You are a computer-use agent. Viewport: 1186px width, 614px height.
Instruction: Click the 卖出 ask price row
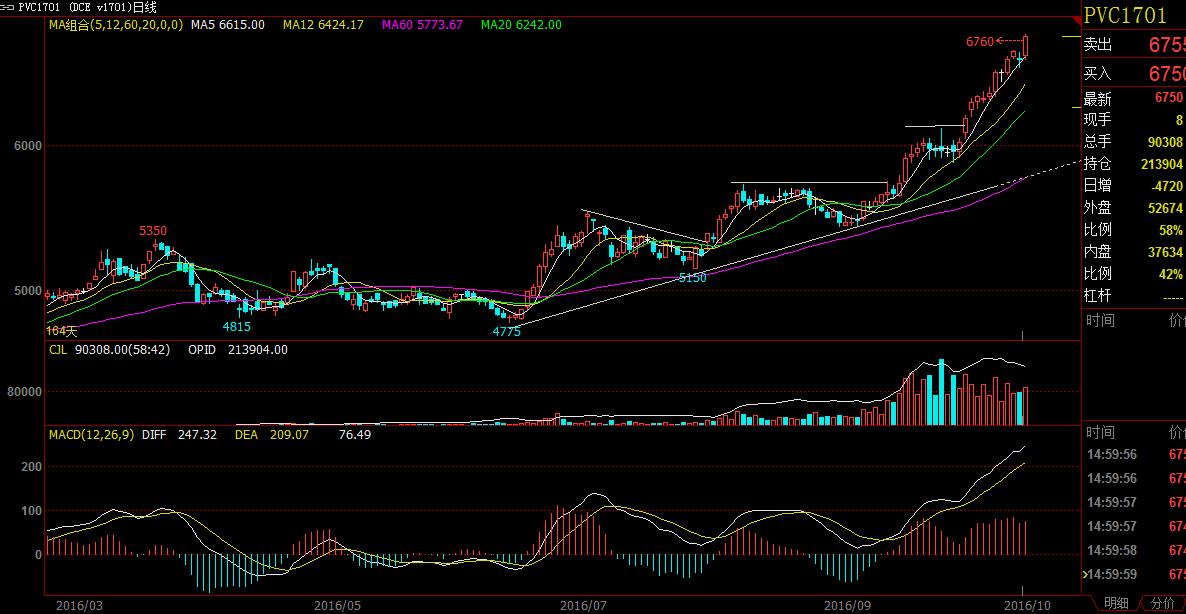pos(1134,45)
